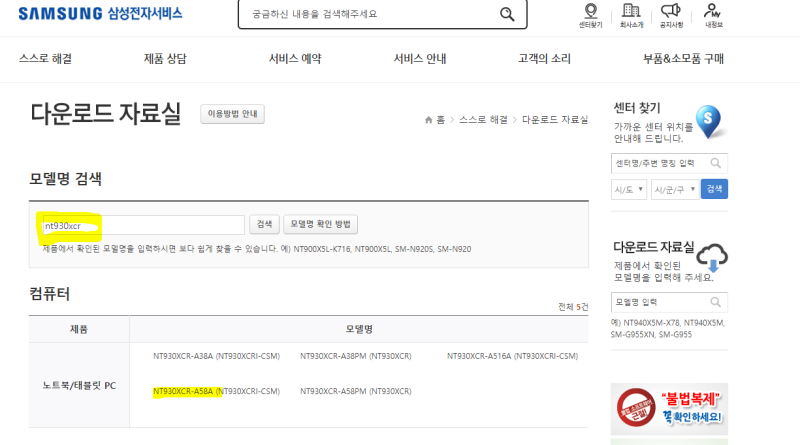Screen dimensions: 800x445
Task: Click the Samsung service logo
Action: coord(100,13)
